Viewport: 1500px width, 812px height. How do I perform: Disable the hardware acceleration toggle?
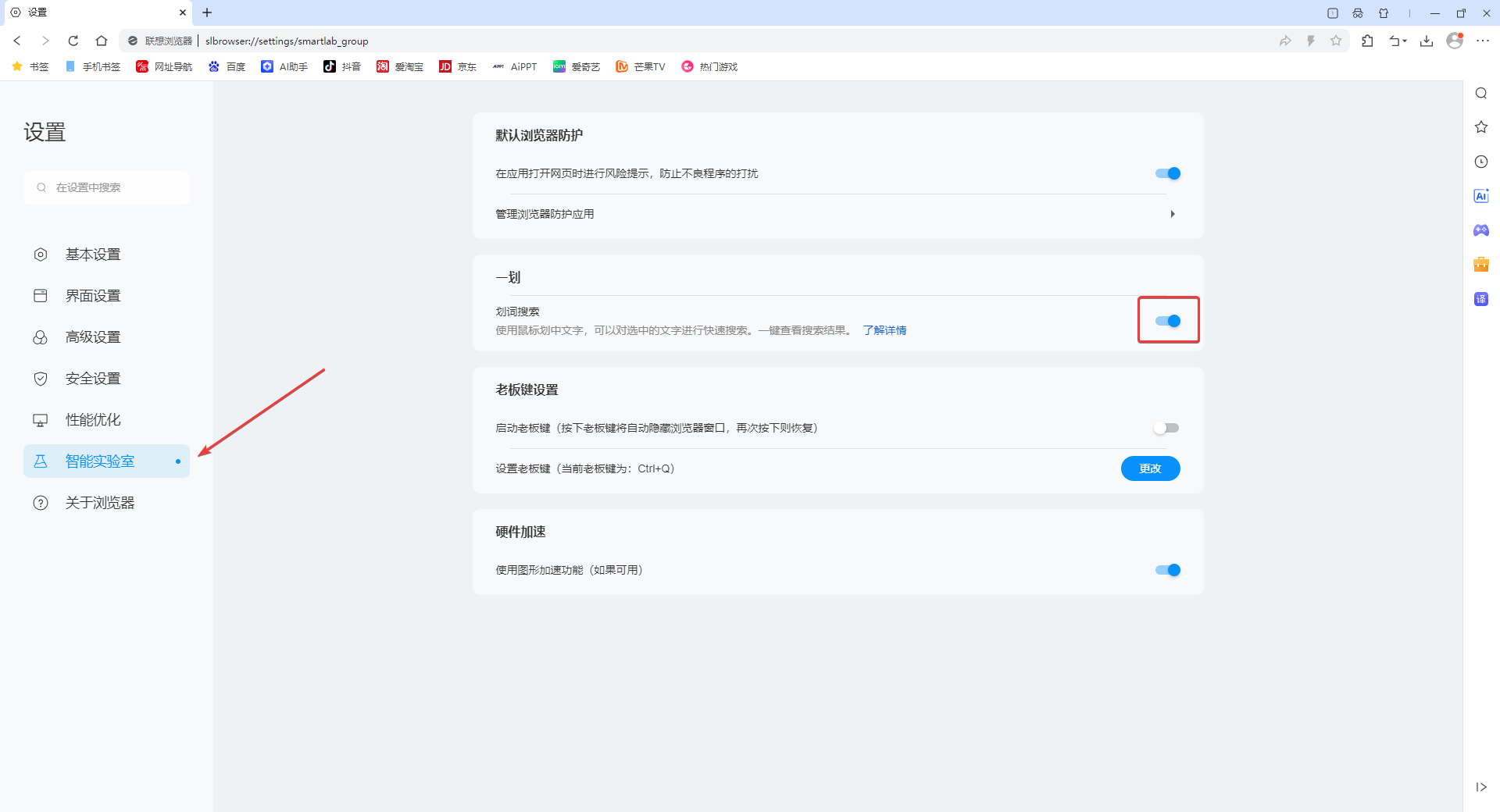1166,570
